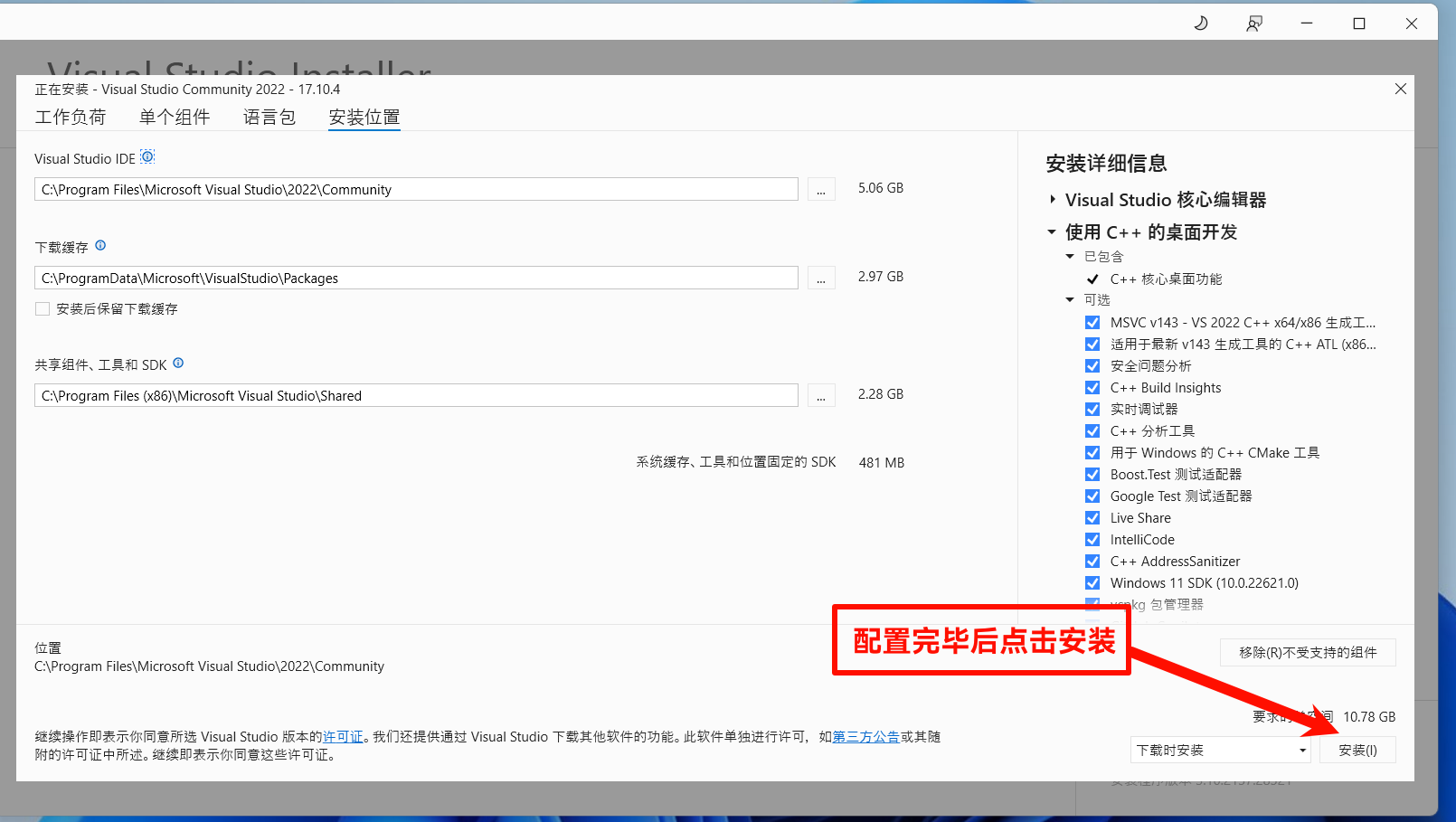Click info icon next to Visual Studio IDE

coord(147,157)
